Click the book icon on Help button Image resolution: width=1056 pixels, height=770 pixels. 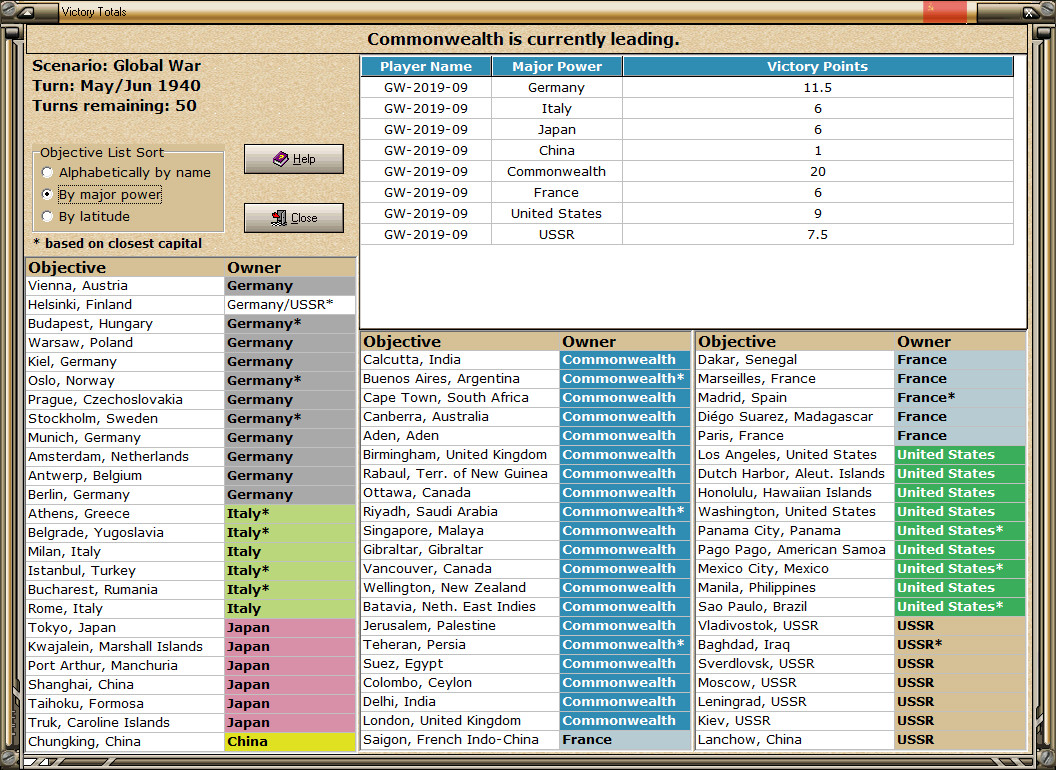pyautogui.click(x=280, y=159)
